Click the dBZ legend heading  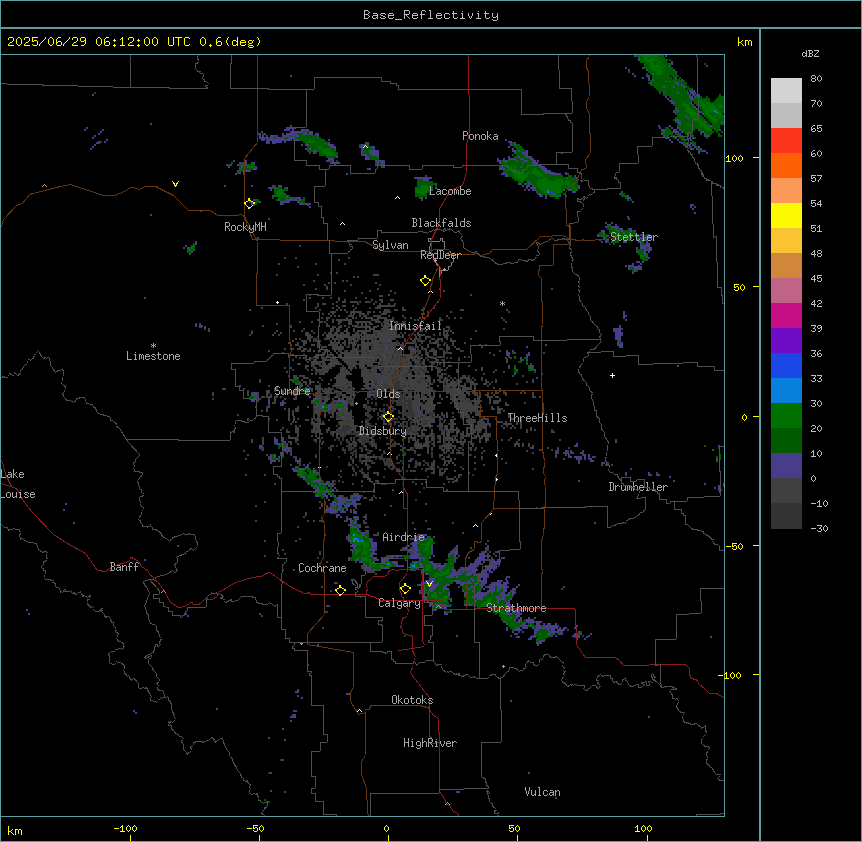(810, 53)
